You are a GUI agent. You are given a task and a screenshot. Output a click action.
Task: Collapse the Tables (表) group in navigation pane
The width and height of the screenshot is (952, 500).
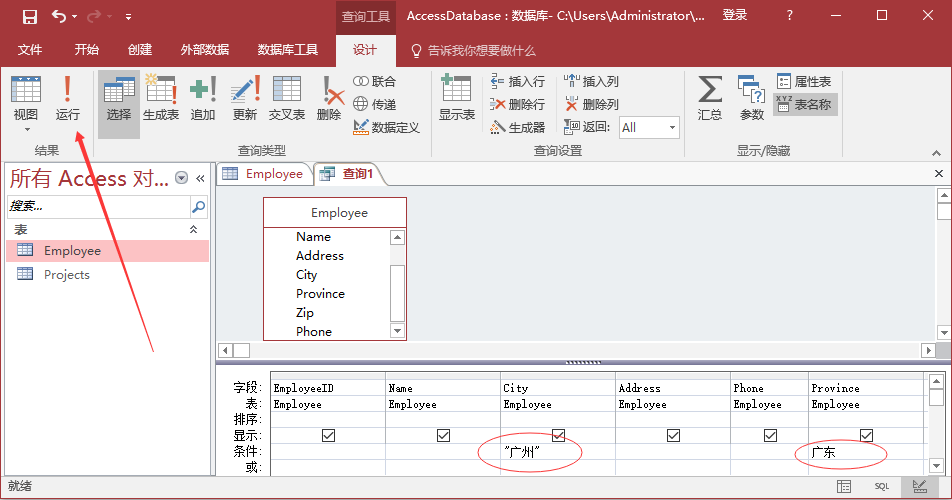pyautogui.click(x=194, y=230)
